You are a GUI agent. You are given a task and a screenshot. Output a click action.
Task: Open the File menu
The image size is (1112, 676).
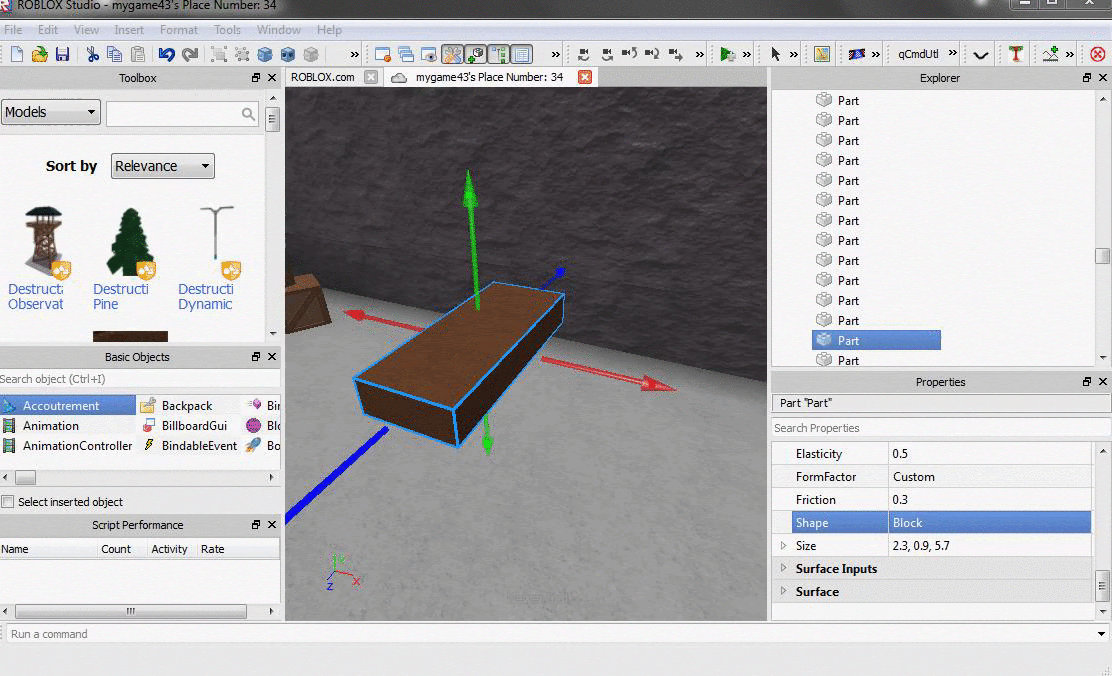(13, 30)
